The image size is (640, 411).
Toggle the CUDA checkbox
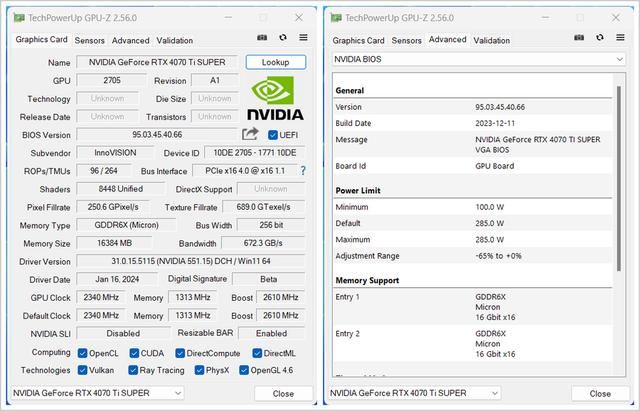[x=134, y=353]
